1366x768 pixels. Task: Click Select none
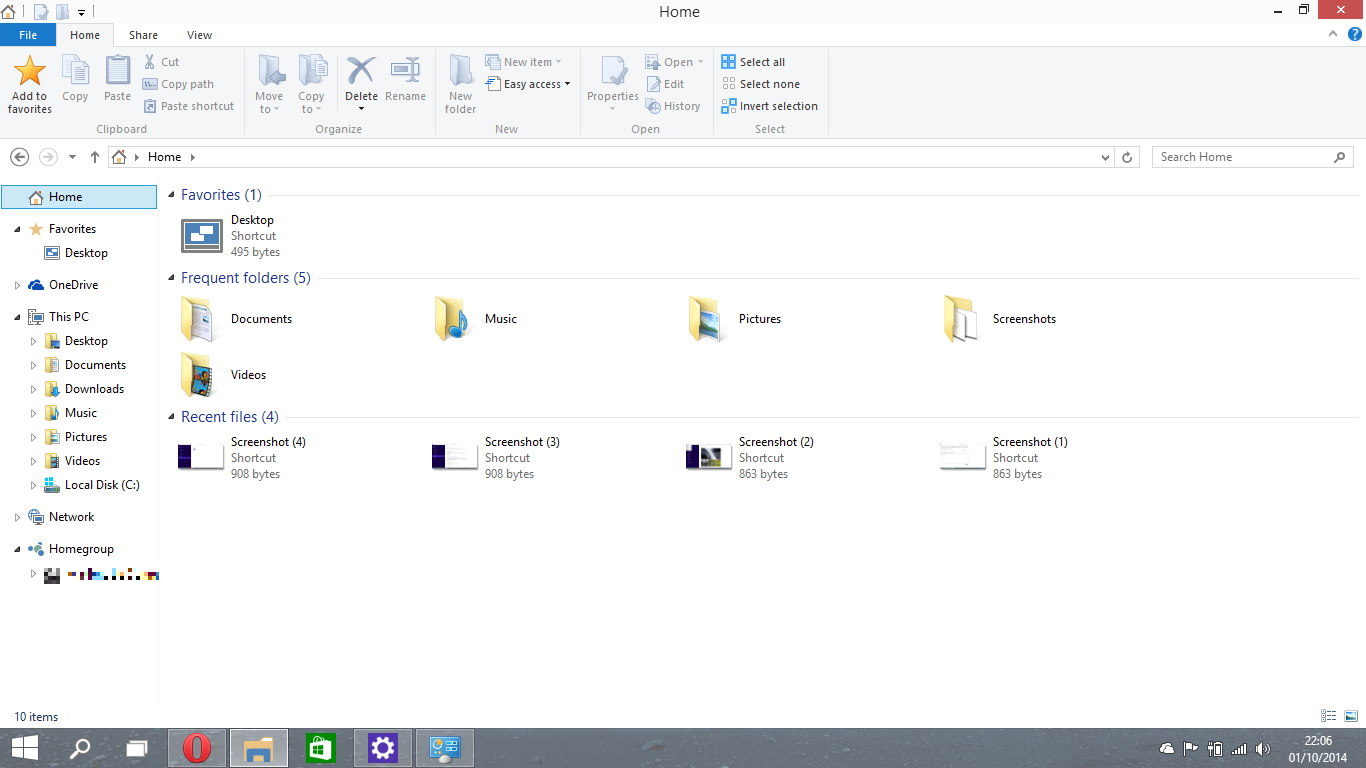coord(760,84)
